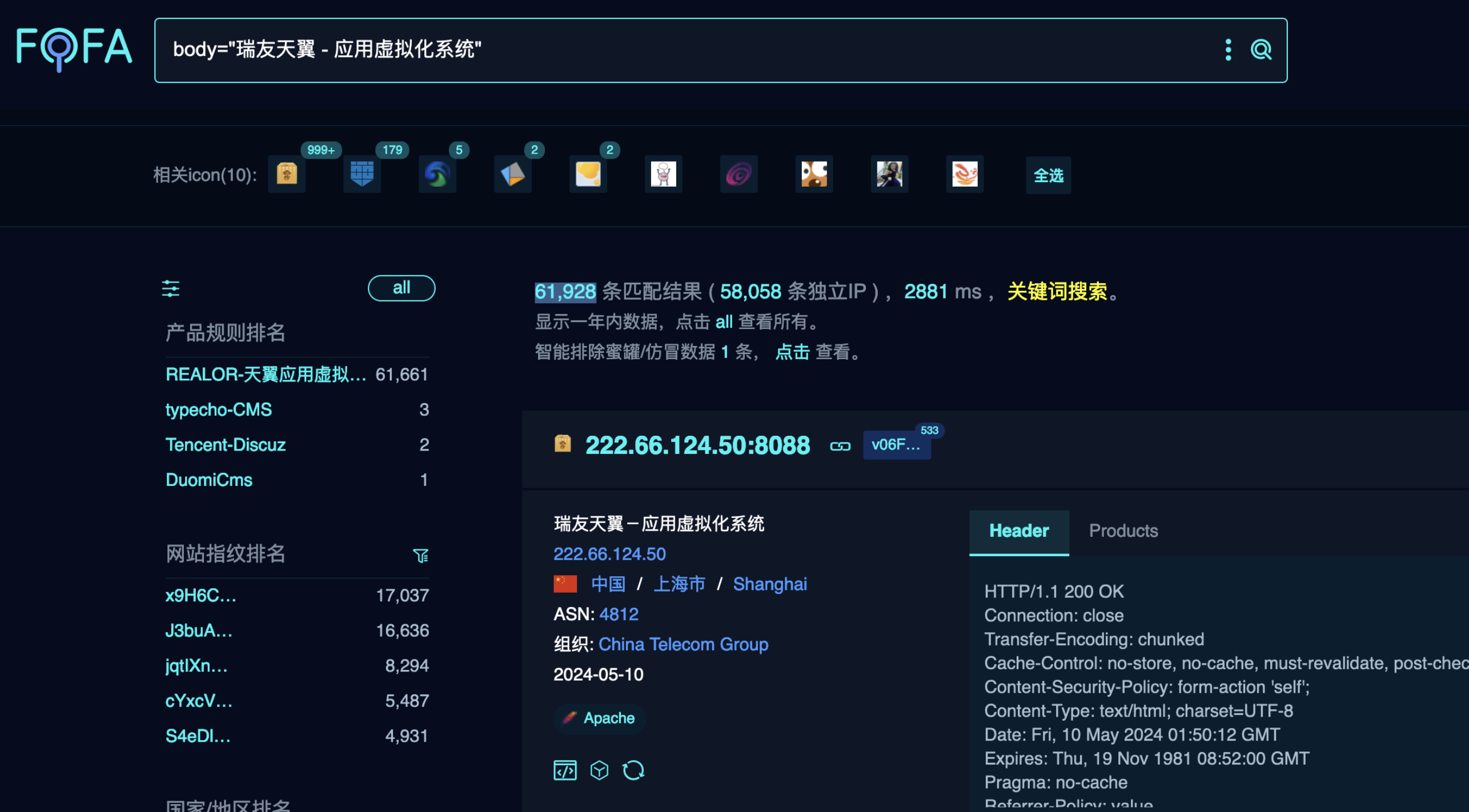Click 全选 to select all related icons

(x=1048, y=175)
